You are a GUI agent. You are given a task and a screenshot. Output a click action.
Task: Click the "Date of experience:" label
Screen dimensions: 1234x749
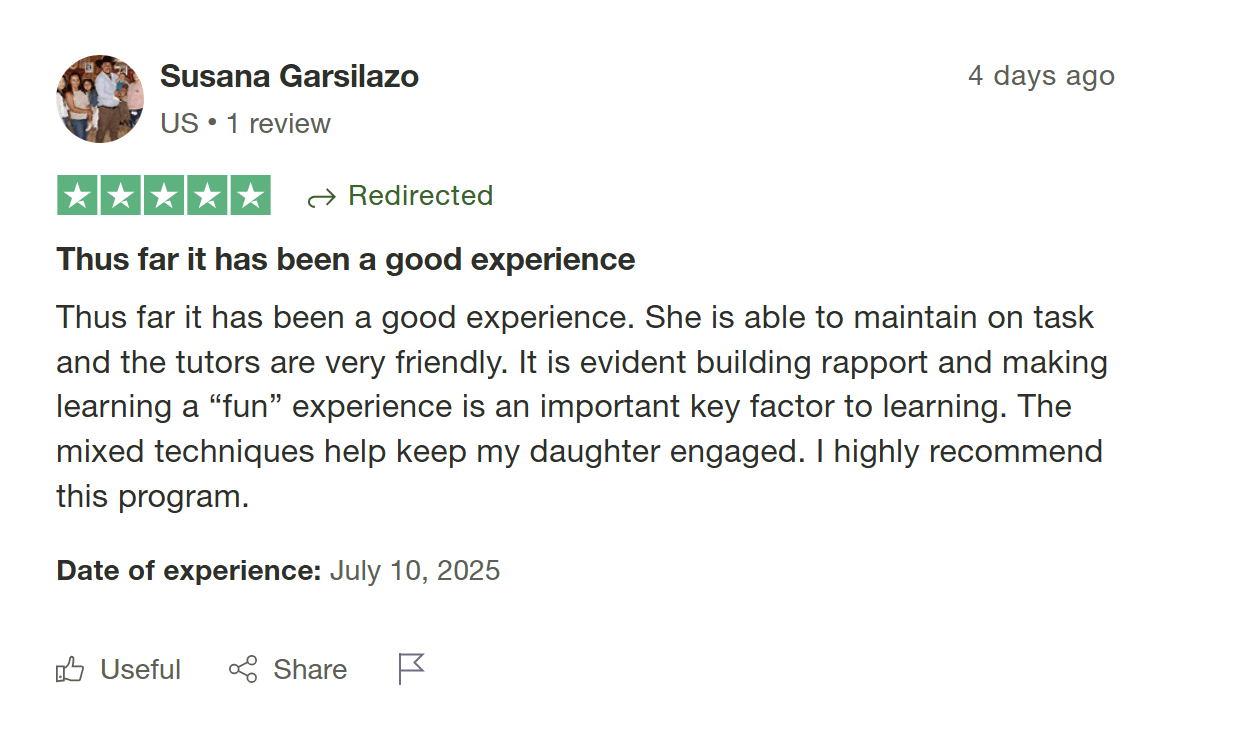click(188, 571)
